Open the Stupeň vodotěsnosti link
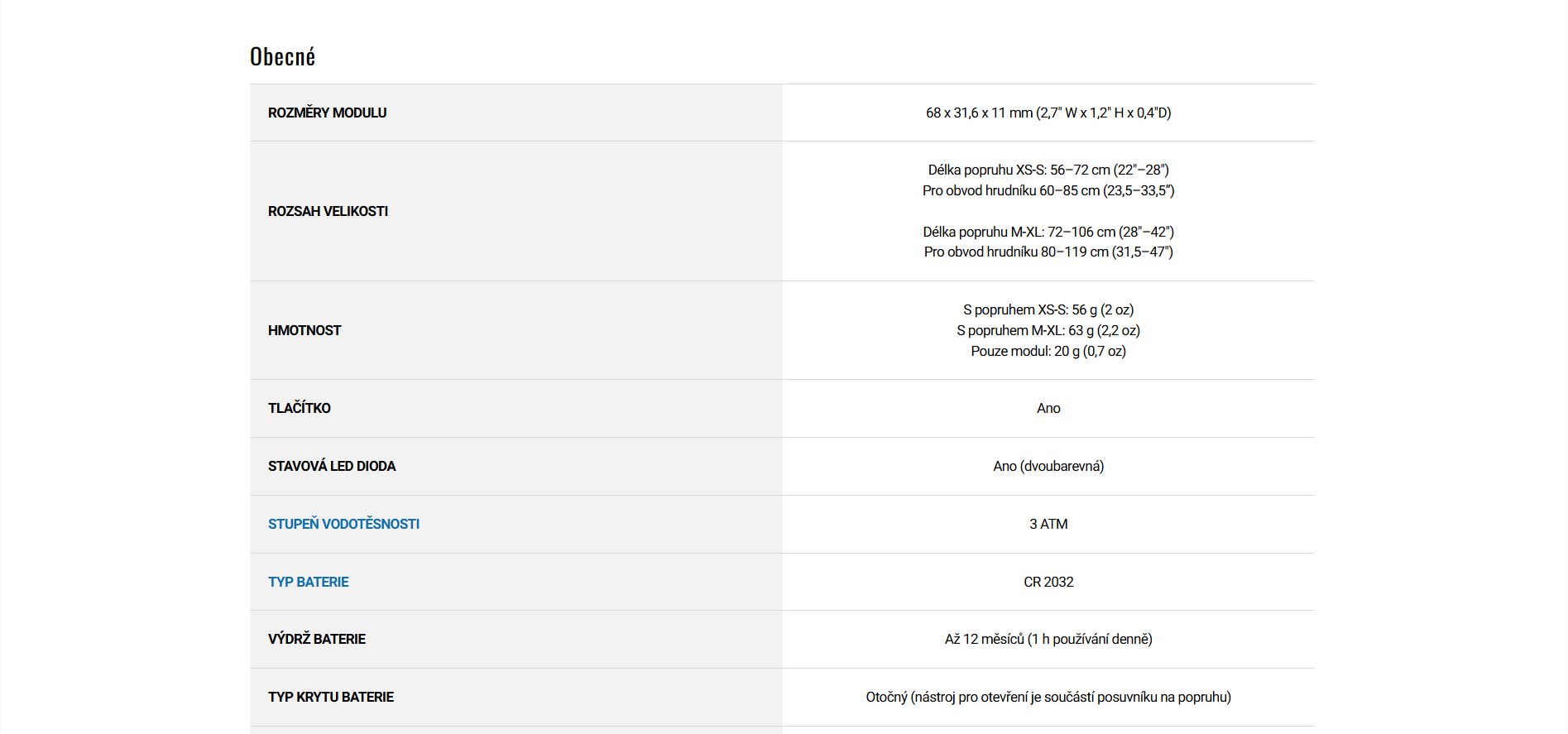This screenshot has height=734, width=1568. click(x=343, y=524)
